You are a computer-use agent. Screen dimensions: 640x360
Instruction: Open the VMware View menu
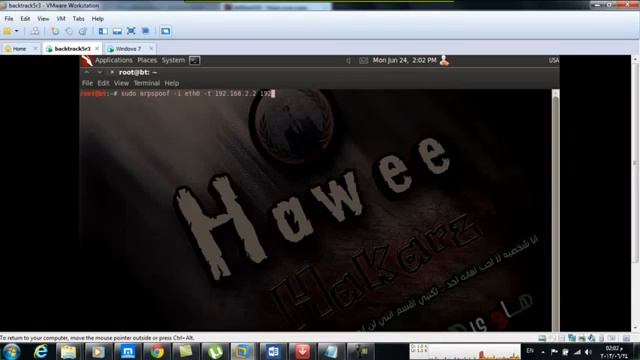(43, 19)
